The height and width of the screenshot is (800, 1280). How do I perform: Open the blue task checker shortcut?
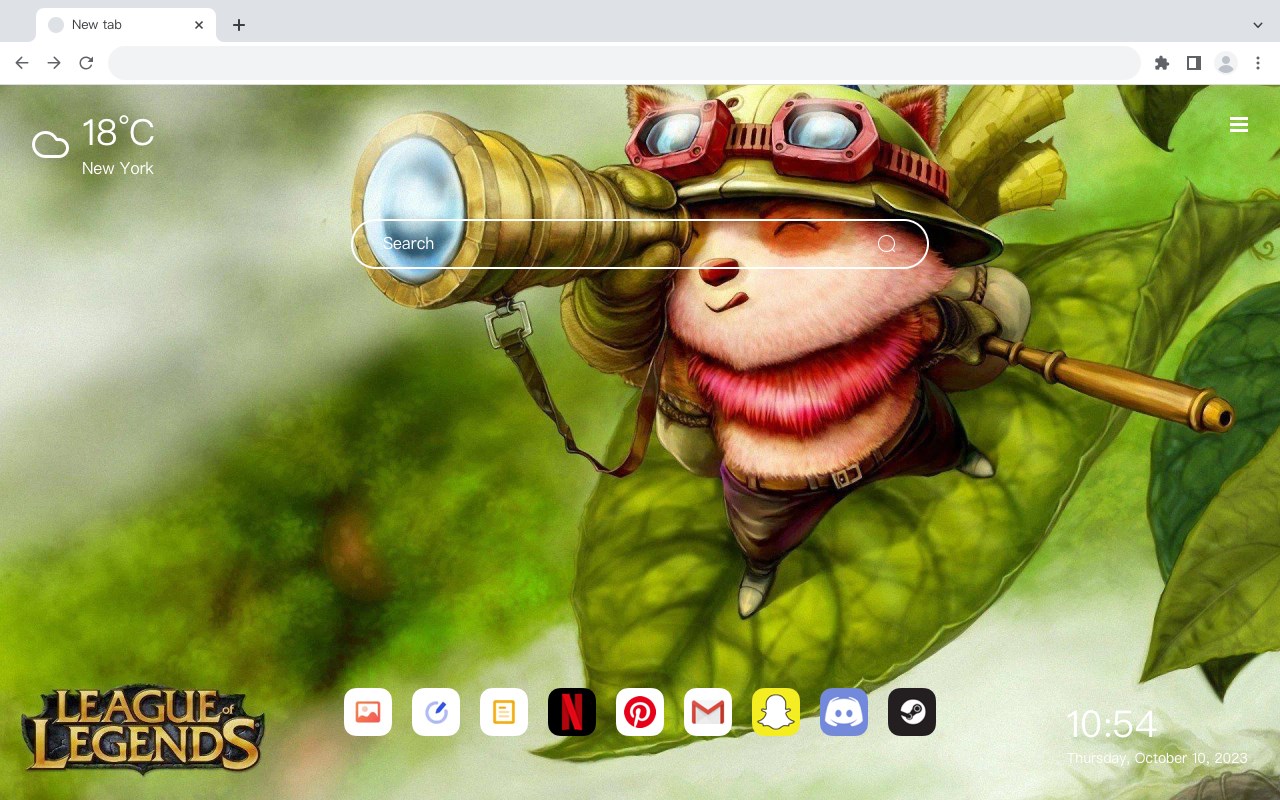(x=436, y=712)
